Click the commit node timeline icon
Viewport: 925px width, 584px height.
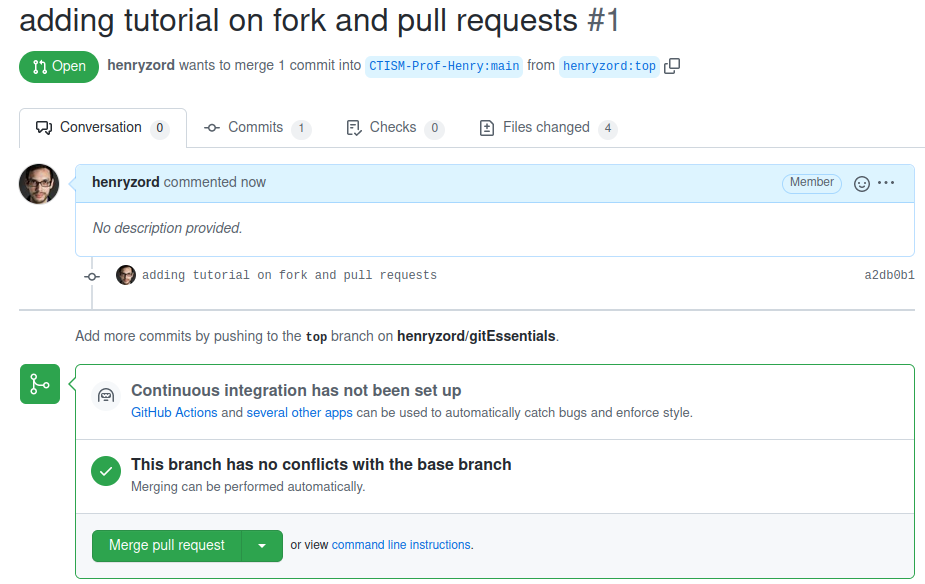coord(92,276)
